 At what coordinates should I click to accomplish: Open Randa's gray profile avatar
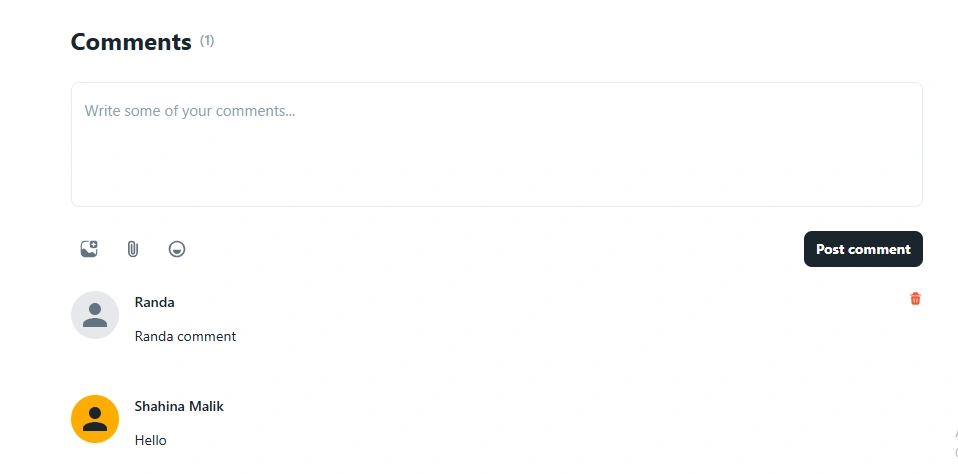tap(95, 315)
